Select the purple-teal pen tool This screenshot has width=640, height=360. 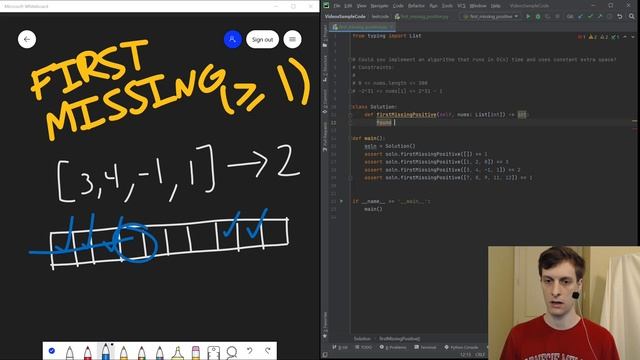[160, 352]
